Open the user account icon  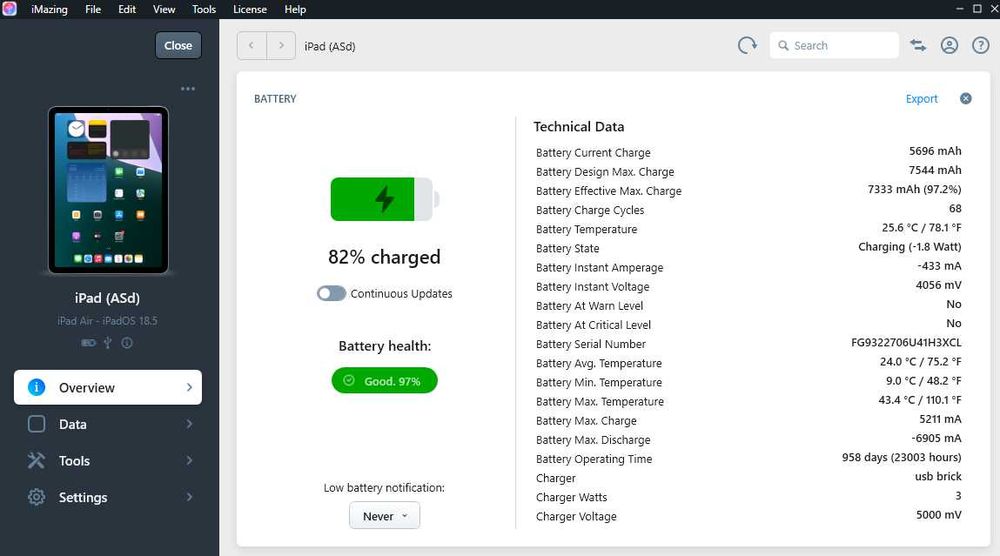tap(949, 45)
